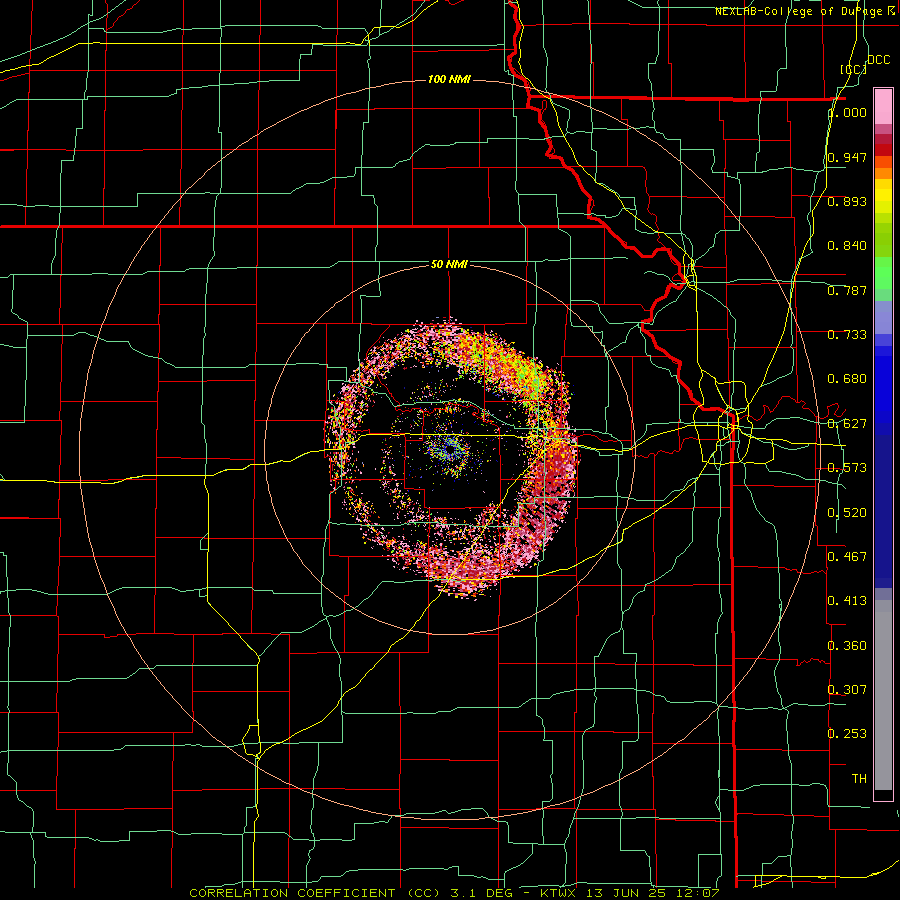
Task: Click the 0.947 scale value
Action: click(847, 157)
